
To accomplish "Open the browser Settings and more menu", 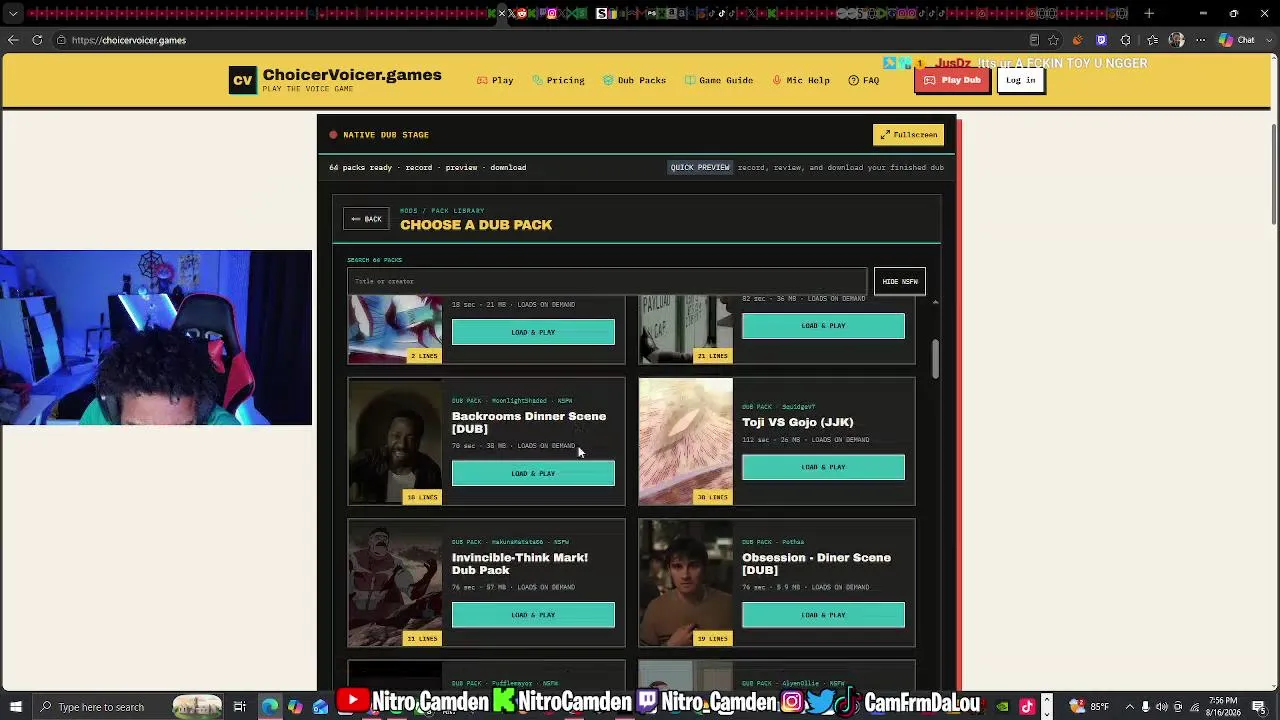I will (1201, 41).
